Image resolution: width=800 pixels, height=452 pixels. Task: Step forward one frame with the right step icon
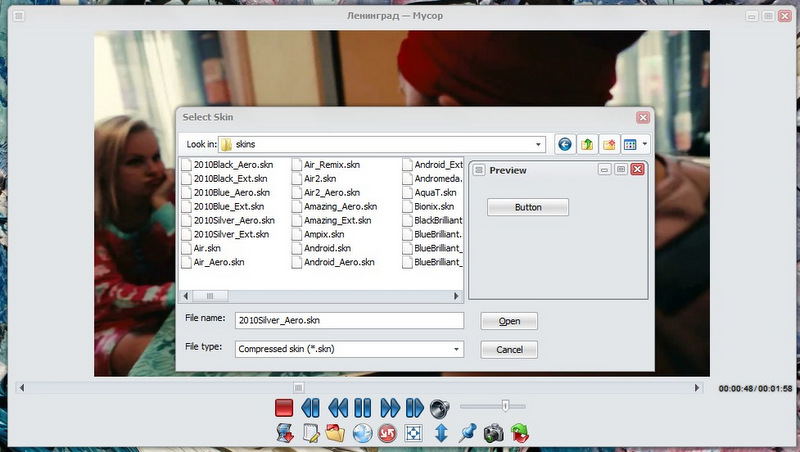click(414, 408)
